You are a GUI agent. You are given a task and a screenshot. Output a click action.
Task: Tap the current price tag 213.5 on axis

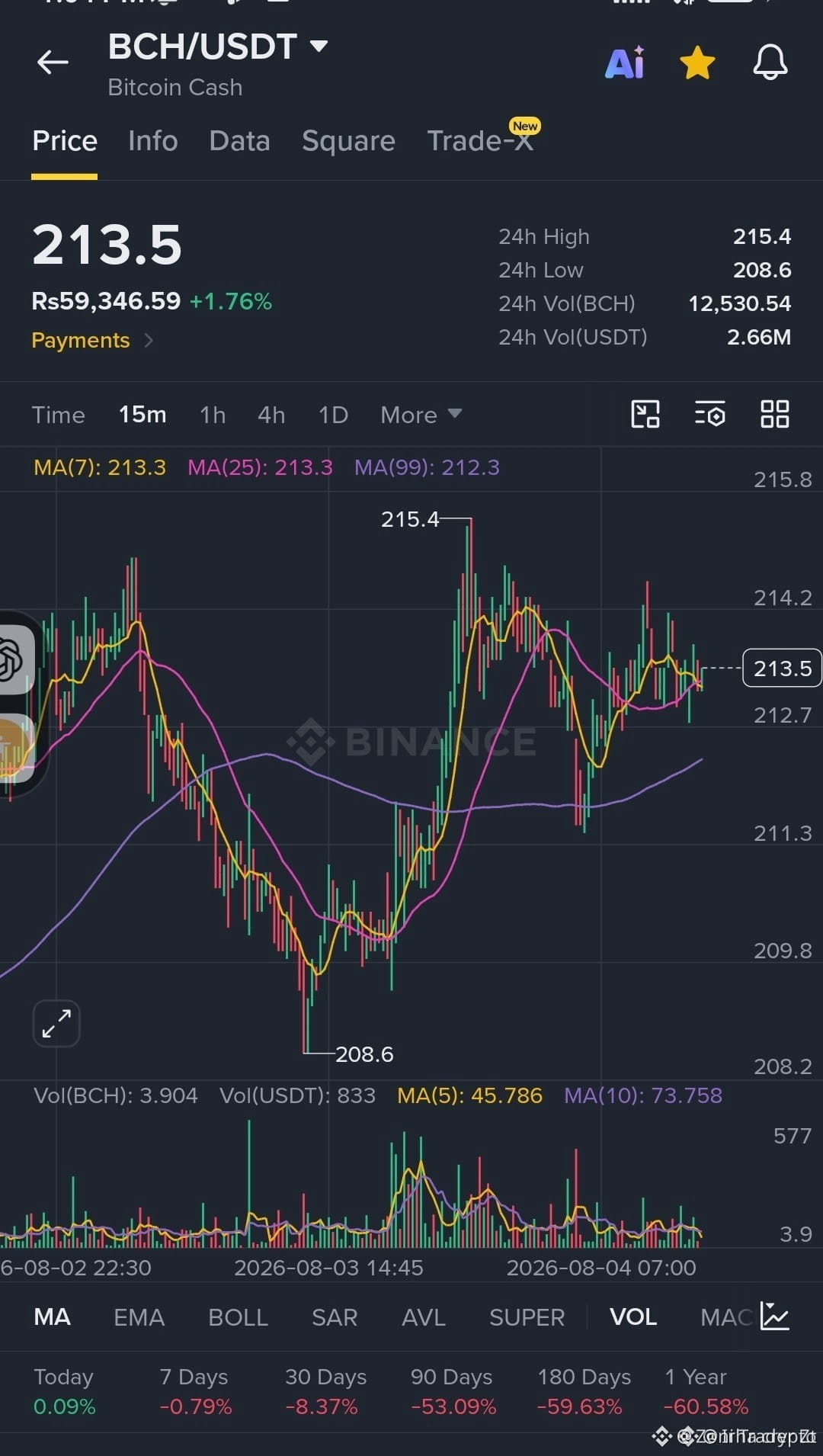[x=782, y=669]
